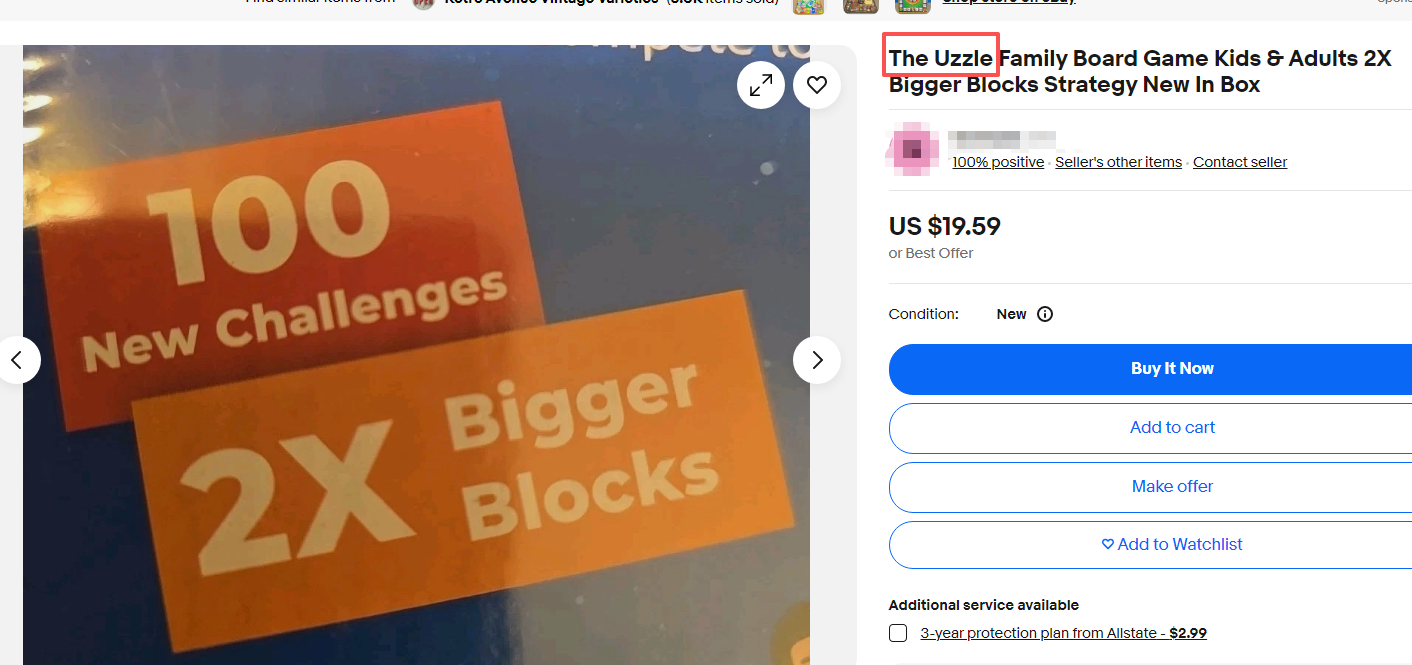The image size is (1412, 665).
Task: Open the Condition info icon
Action: coord(1045,314)
